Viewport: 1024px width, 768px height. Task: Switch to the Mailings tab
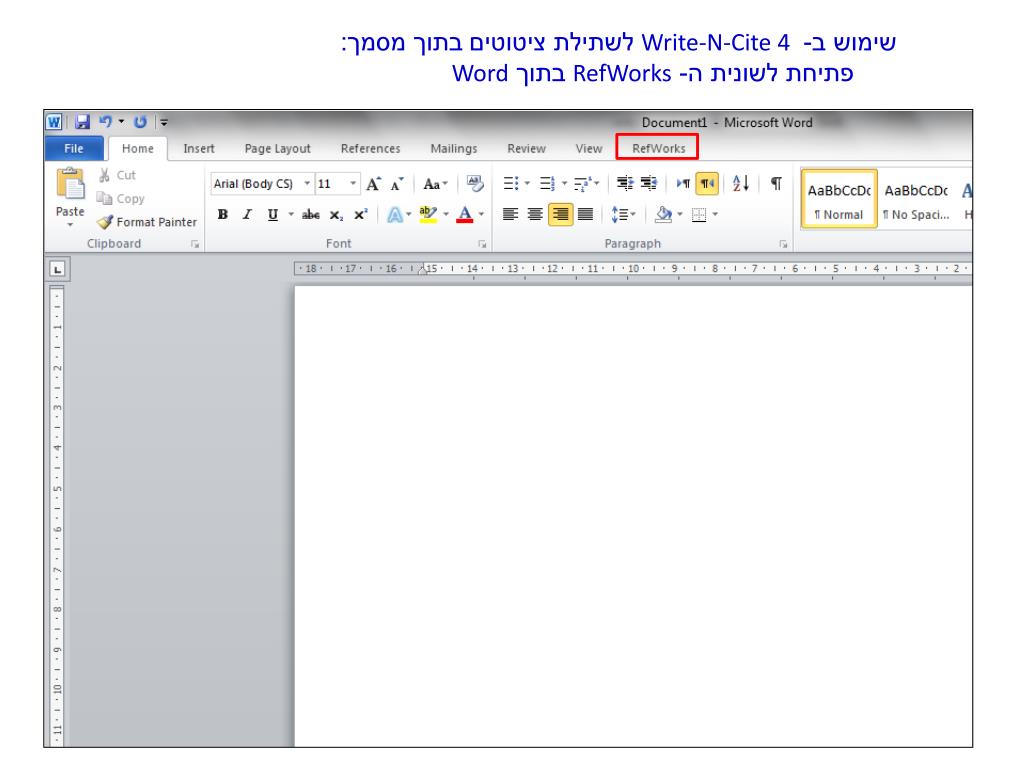454,149
